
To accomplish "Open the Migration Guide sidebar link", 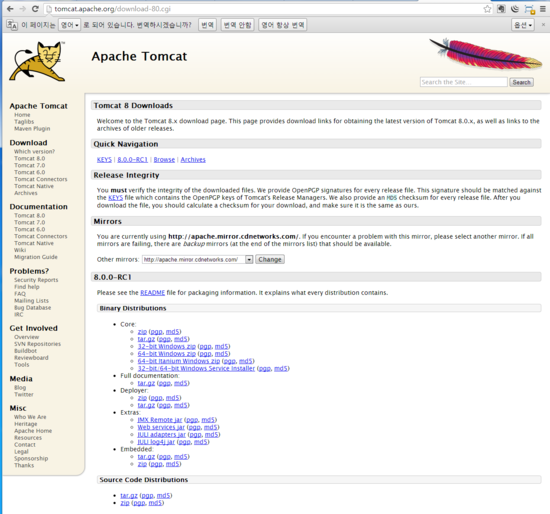I will tap(36, 257).
